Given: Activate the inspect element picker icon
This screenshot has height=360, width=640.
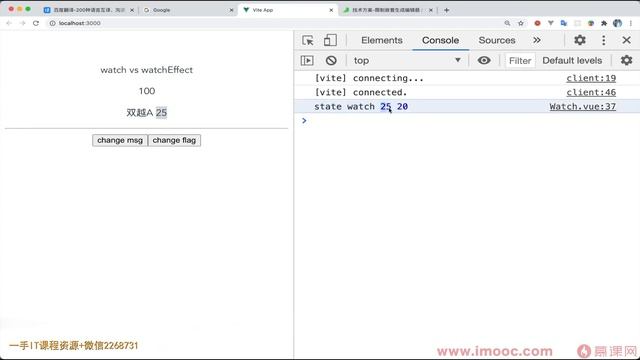Looking at the screenshot, I should coord(308,40).
